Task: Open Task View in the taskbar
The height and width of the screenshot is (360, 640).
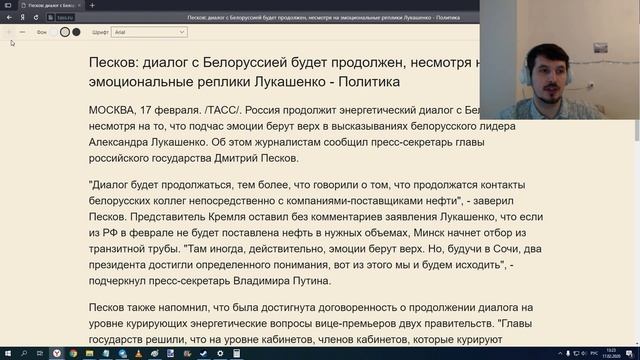Action: click(x=40, y=353)
